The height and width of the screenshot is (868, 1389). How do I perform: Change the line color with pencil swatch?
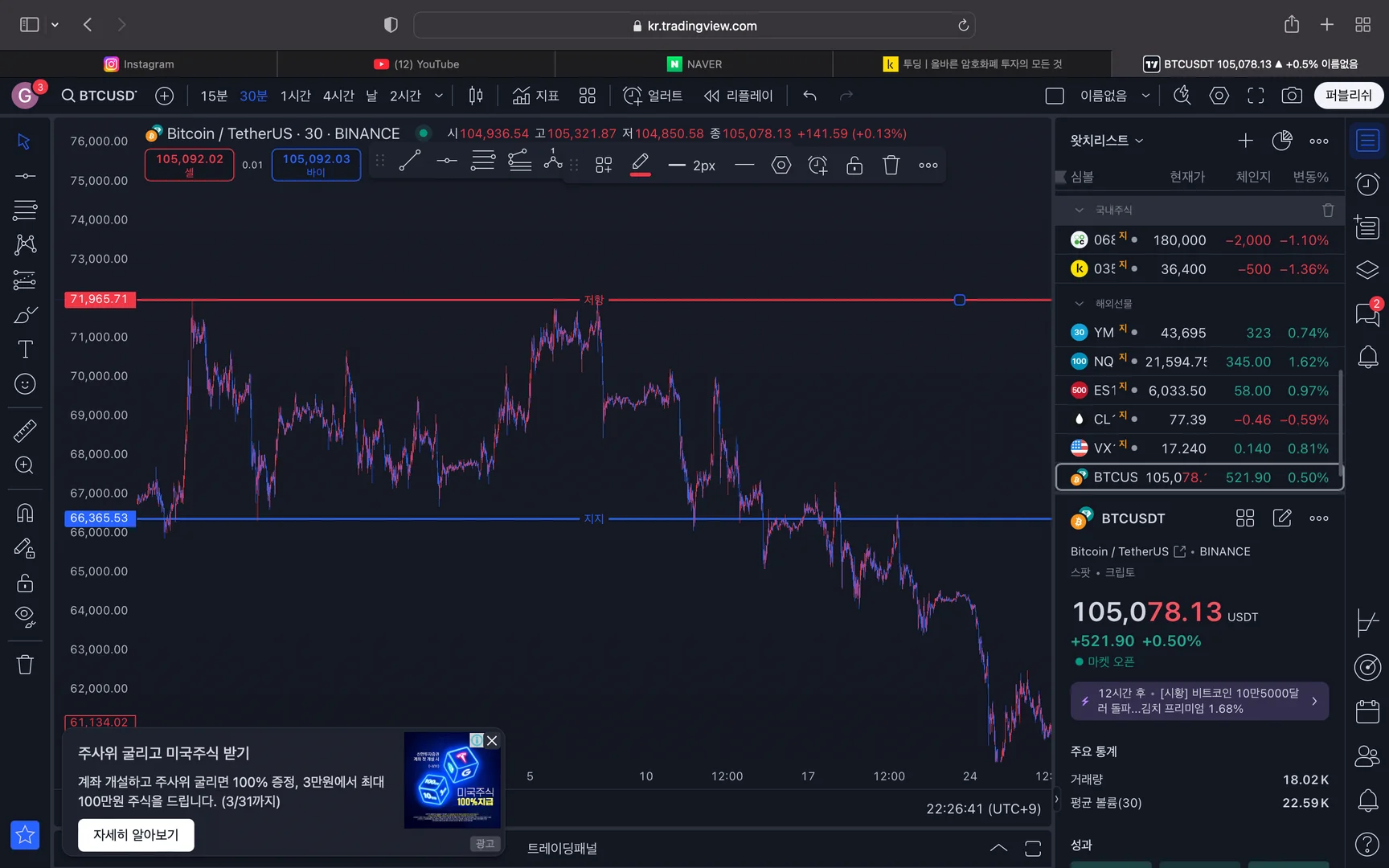click(x=640, y=165)
